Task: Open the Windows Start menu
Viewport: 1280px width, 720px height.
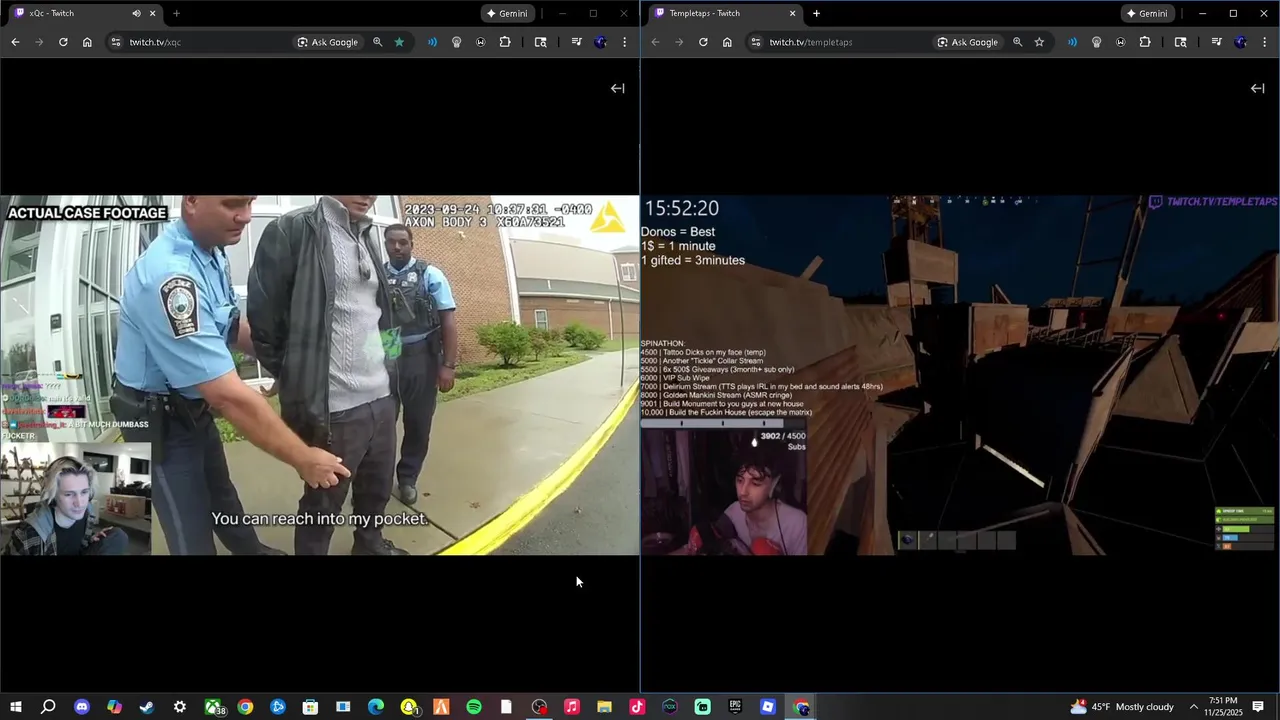Action: (x=16, y=707)
